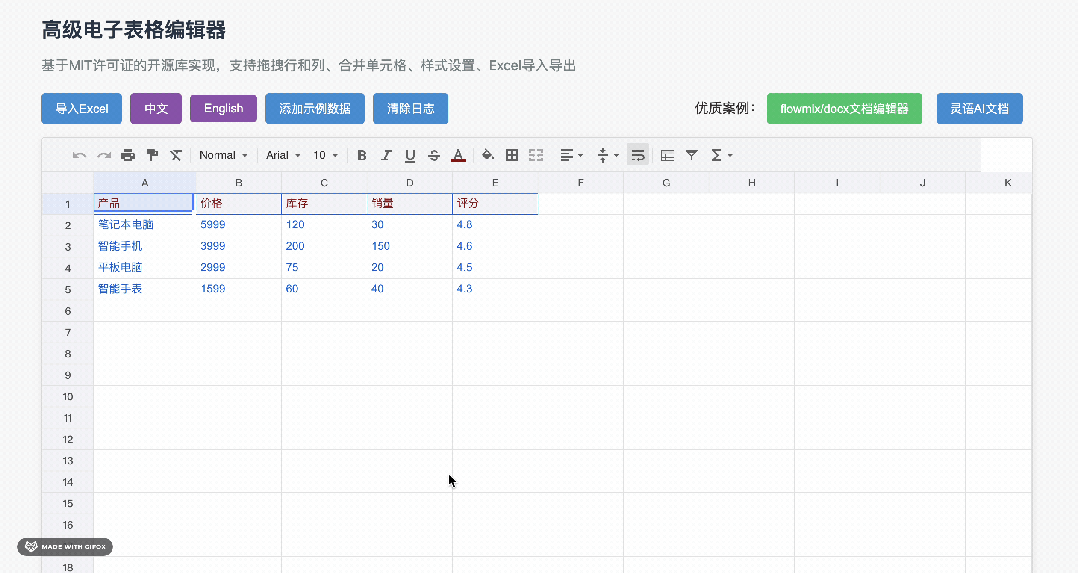Switch language with 中文 button

(156, 109)
